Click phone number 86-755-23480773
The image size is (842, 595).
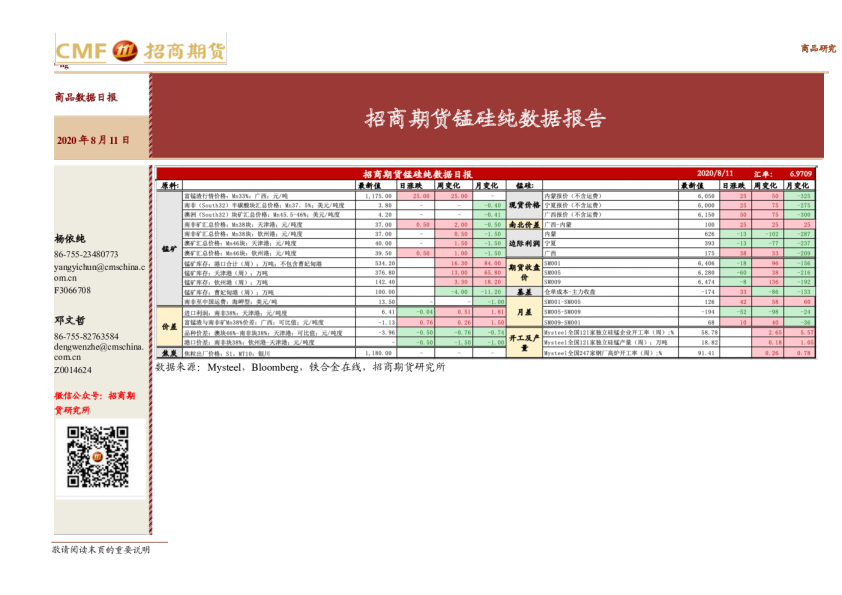pos(88,255)
